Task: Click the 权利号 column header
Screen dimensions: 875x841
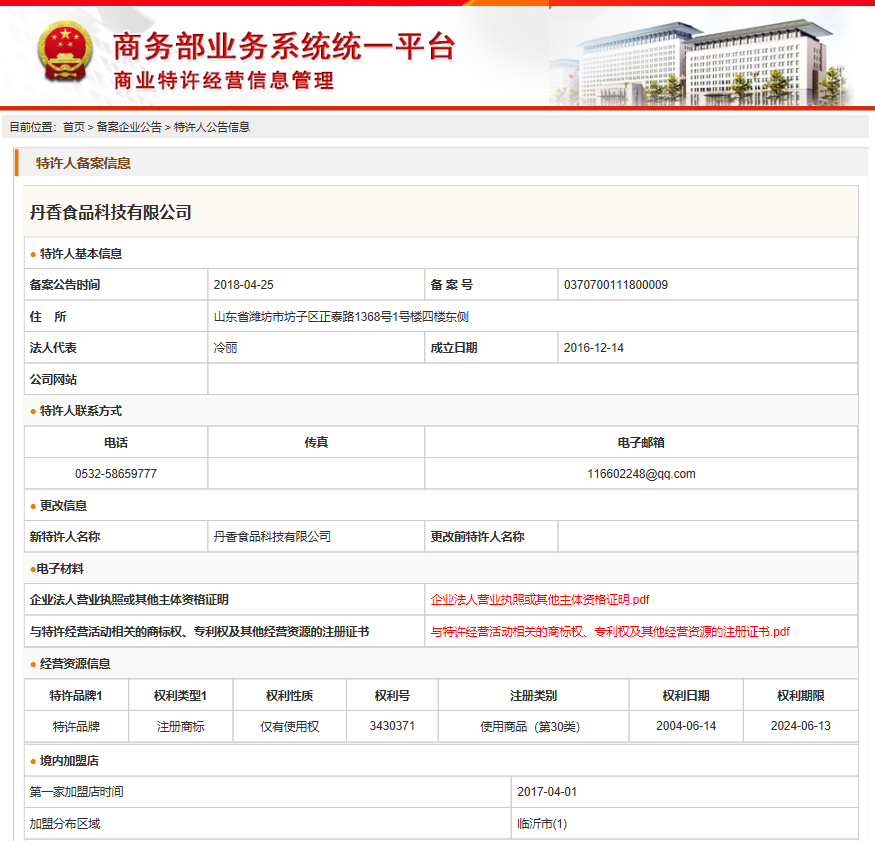Action: point(392,695)
